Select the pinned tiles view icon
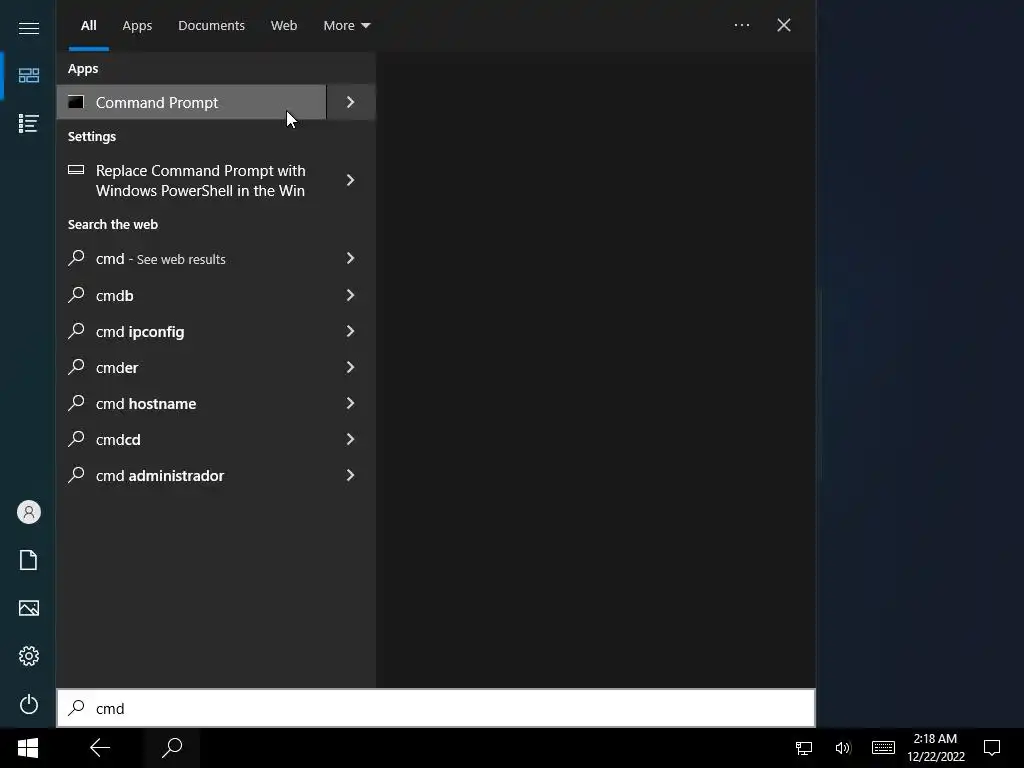 29,75
